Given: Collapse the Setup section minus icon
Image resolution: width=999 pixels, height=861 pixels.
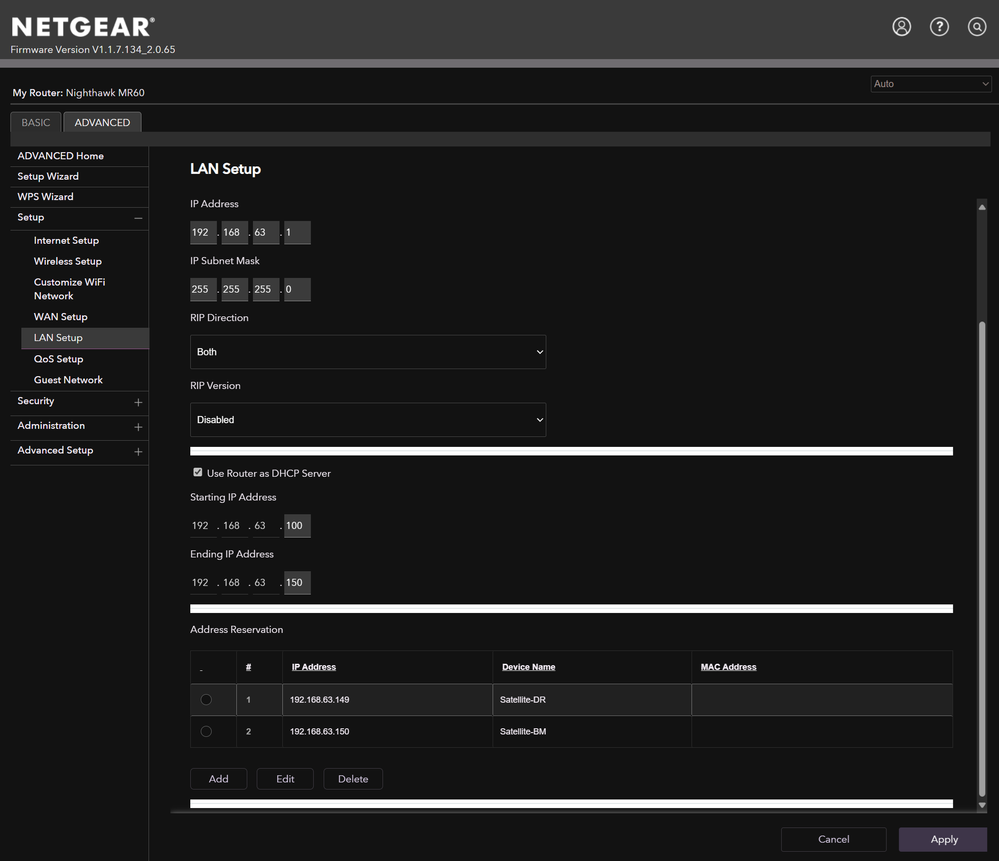Looking at the screenshot, I should pyautogui.click(x=138, y=218).
